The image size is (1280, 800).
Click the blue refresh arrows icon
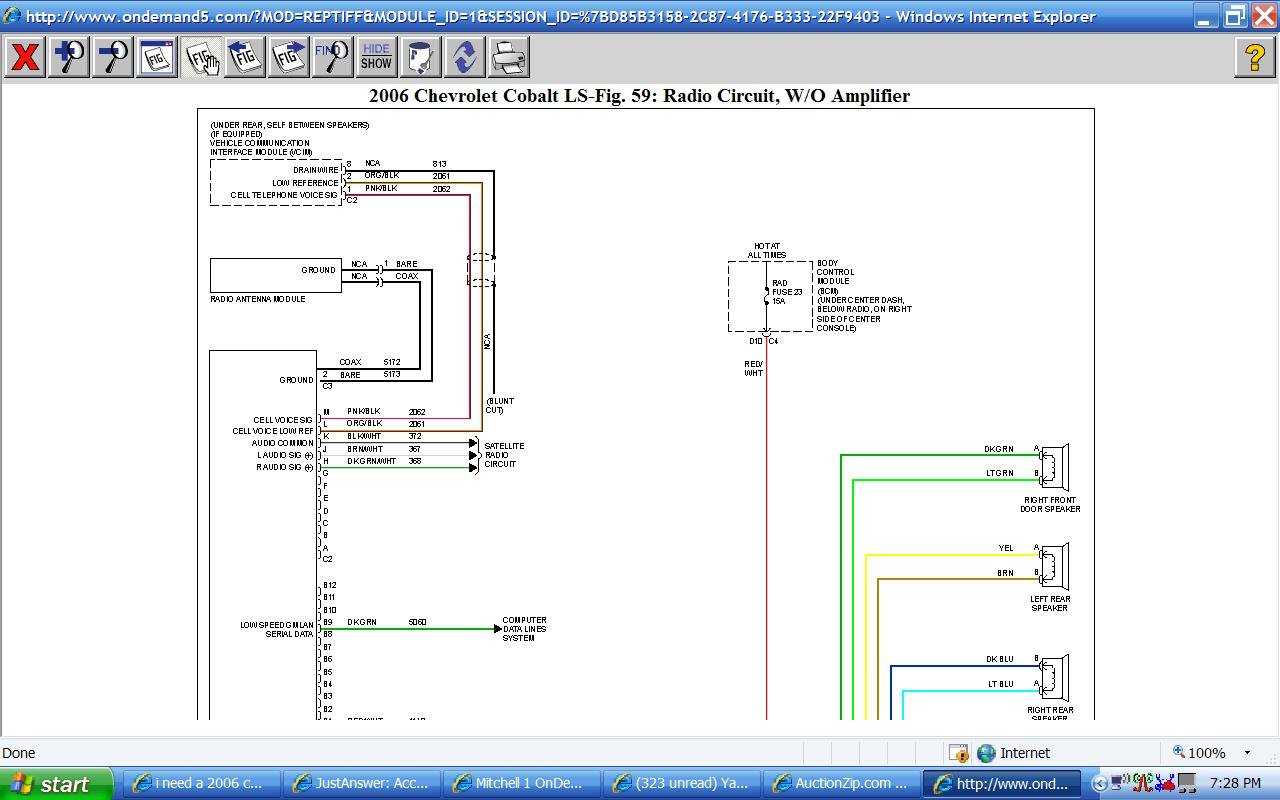tap(464, 57)
